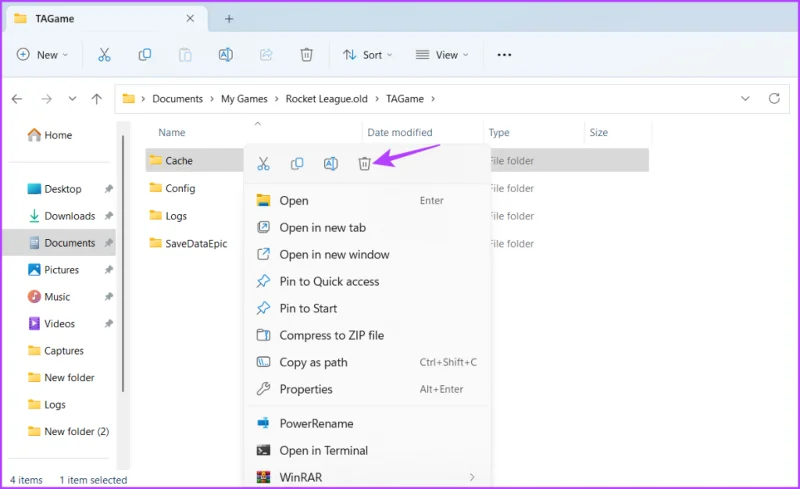Go back using the back arrow
Viewport: 800px width, 489px height.
17,99
